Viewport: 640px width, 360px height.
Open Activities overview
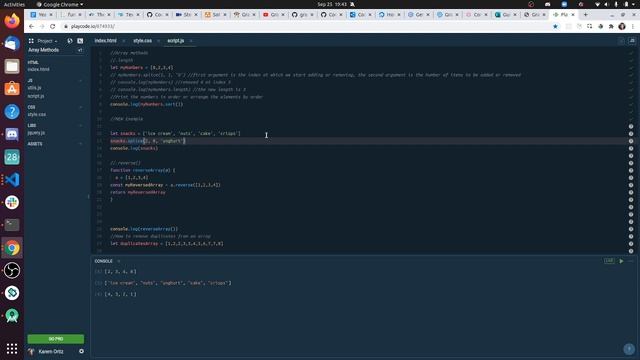[14, 4]
